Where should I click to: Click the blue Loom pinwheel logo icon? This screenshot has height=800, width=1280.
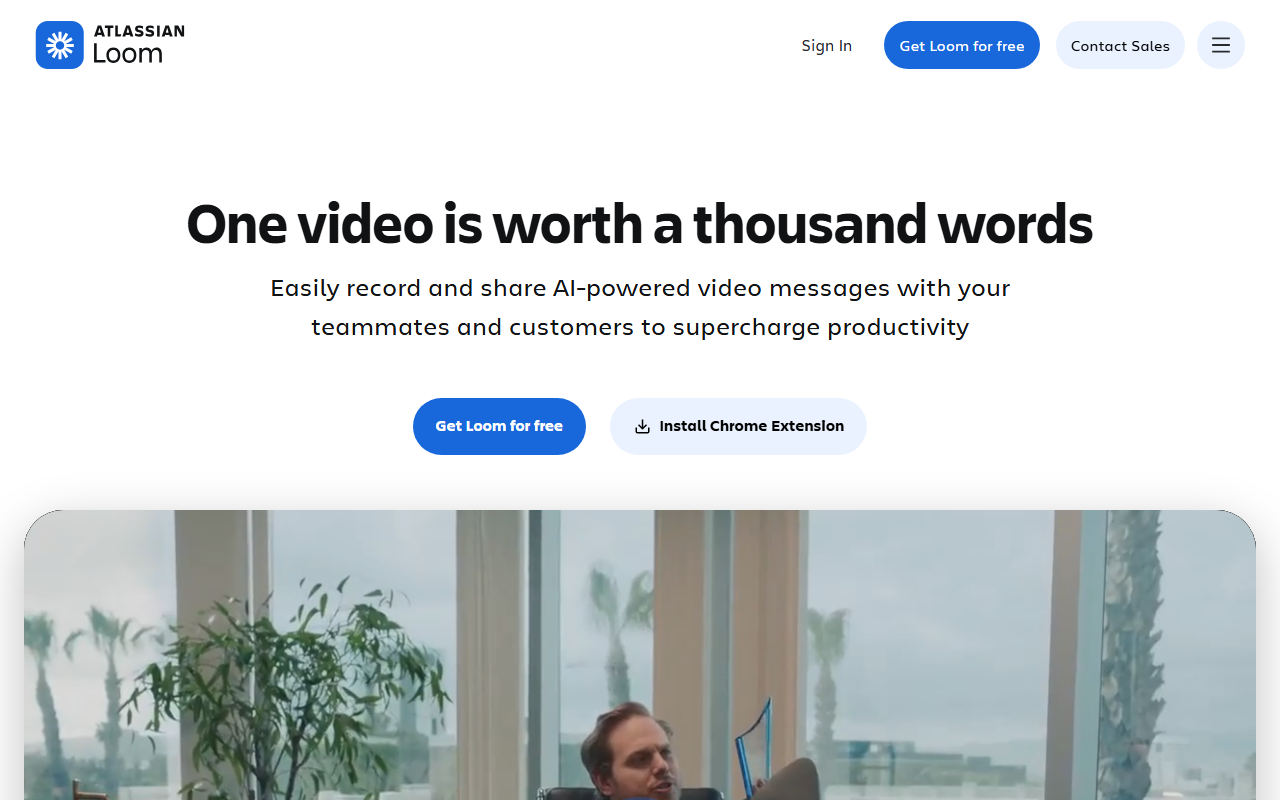pyautogui.click(x=59, y=45)
